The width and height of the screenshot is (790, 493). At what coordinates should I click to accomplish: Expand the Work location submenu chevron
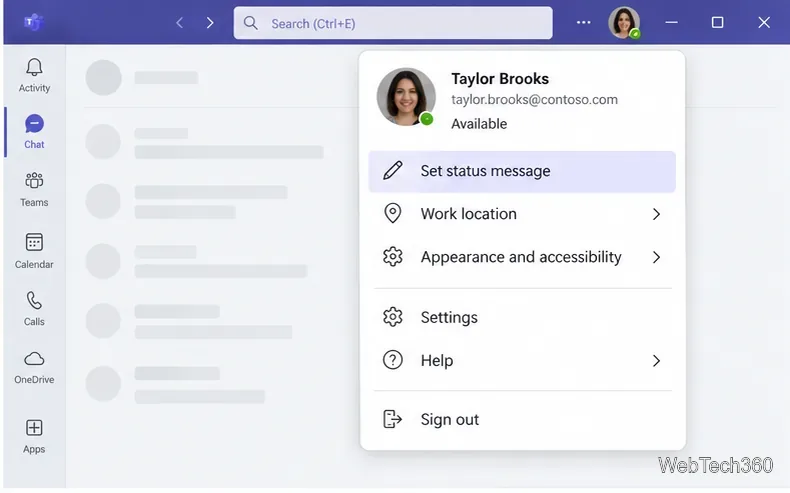pos(656,214)
